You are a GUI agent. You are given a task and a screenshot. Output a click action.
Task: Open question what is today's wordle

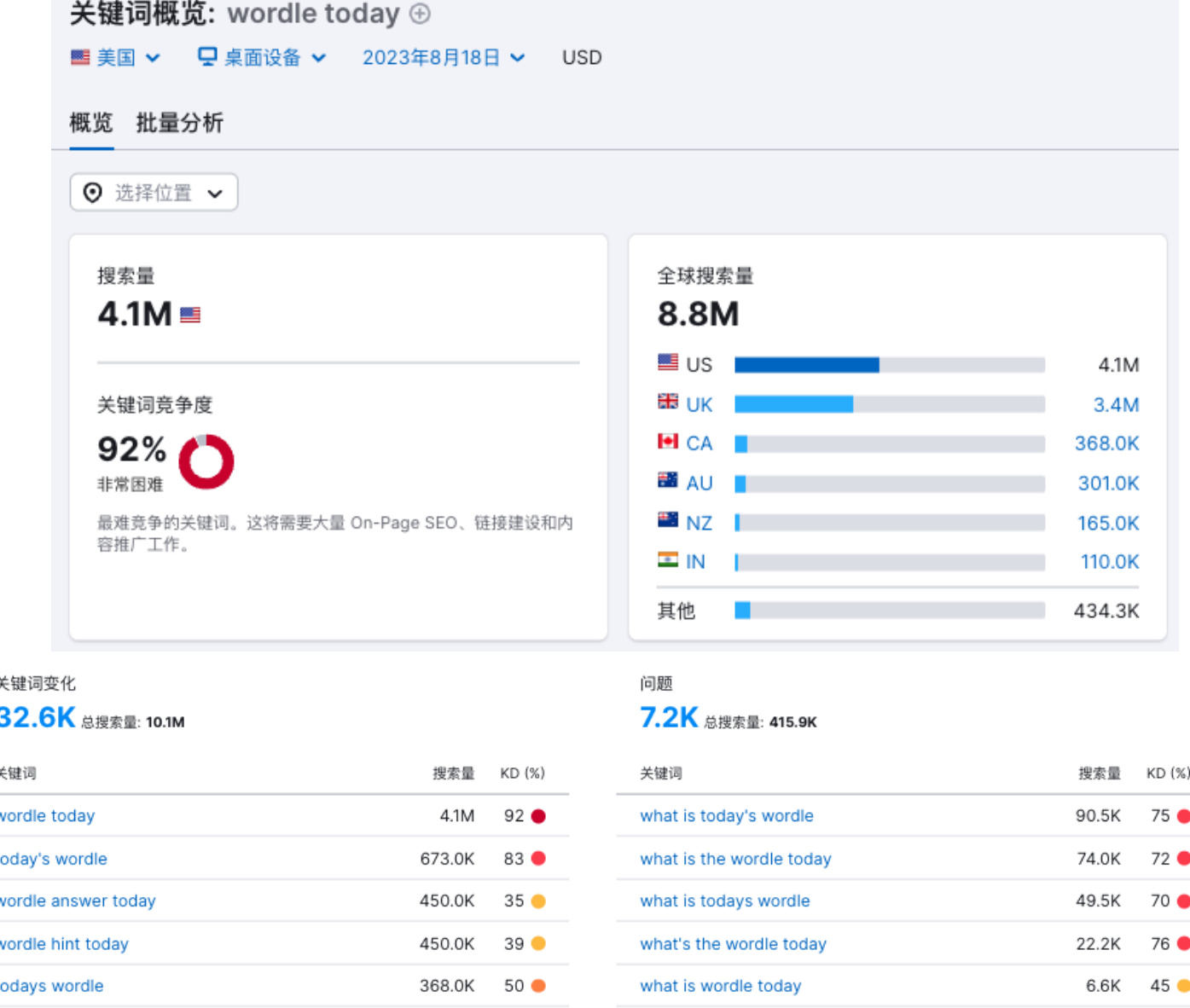tap(727, 816)
